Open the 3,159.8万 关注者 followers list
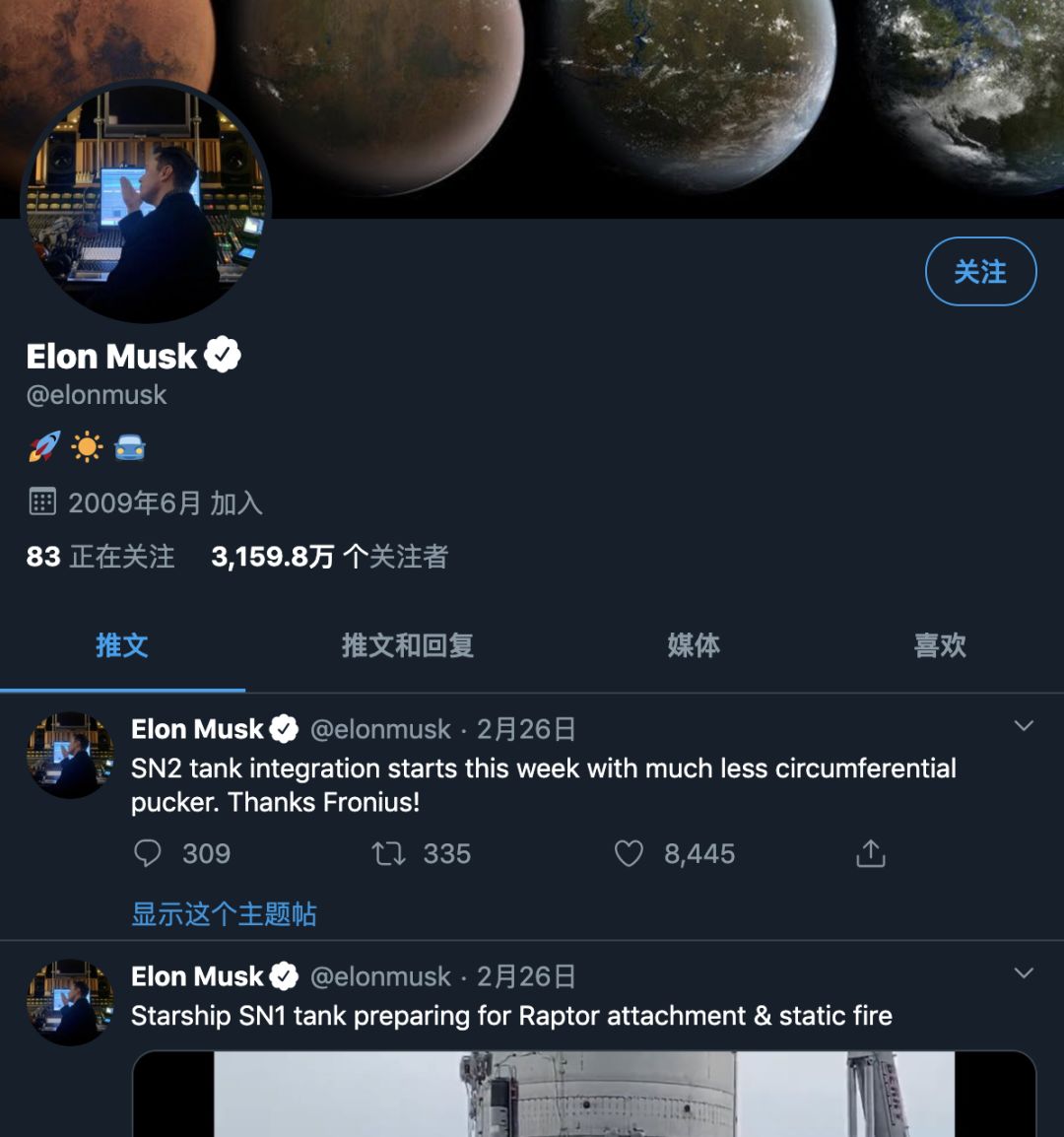This screenshot has height=1137, width=1064. [x=329, y=557]
